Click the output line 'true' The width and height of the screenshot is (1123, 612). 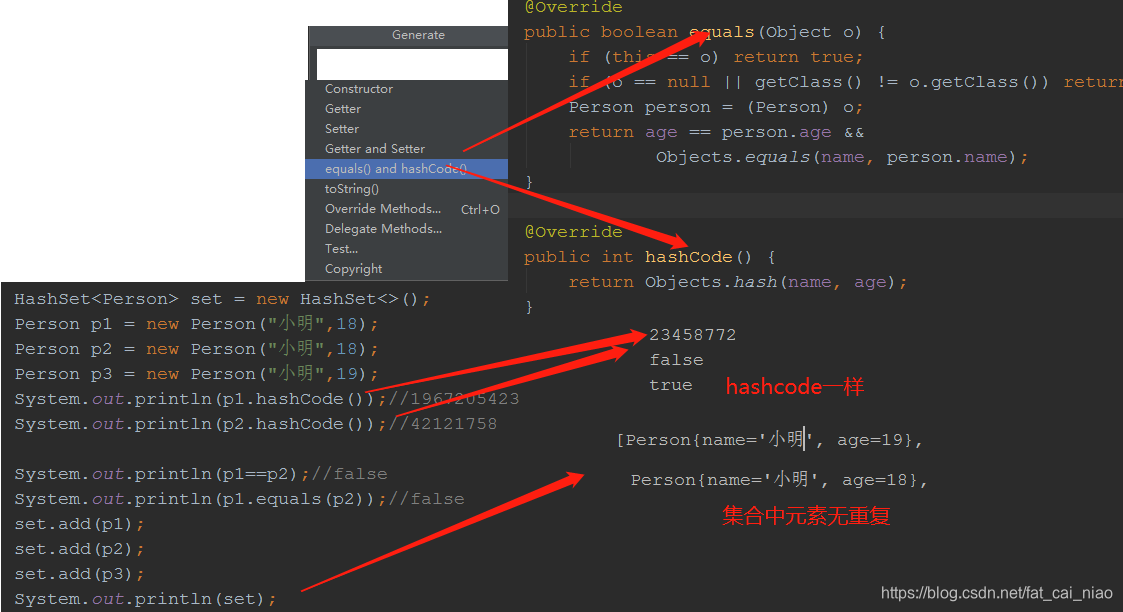(670, 385)
